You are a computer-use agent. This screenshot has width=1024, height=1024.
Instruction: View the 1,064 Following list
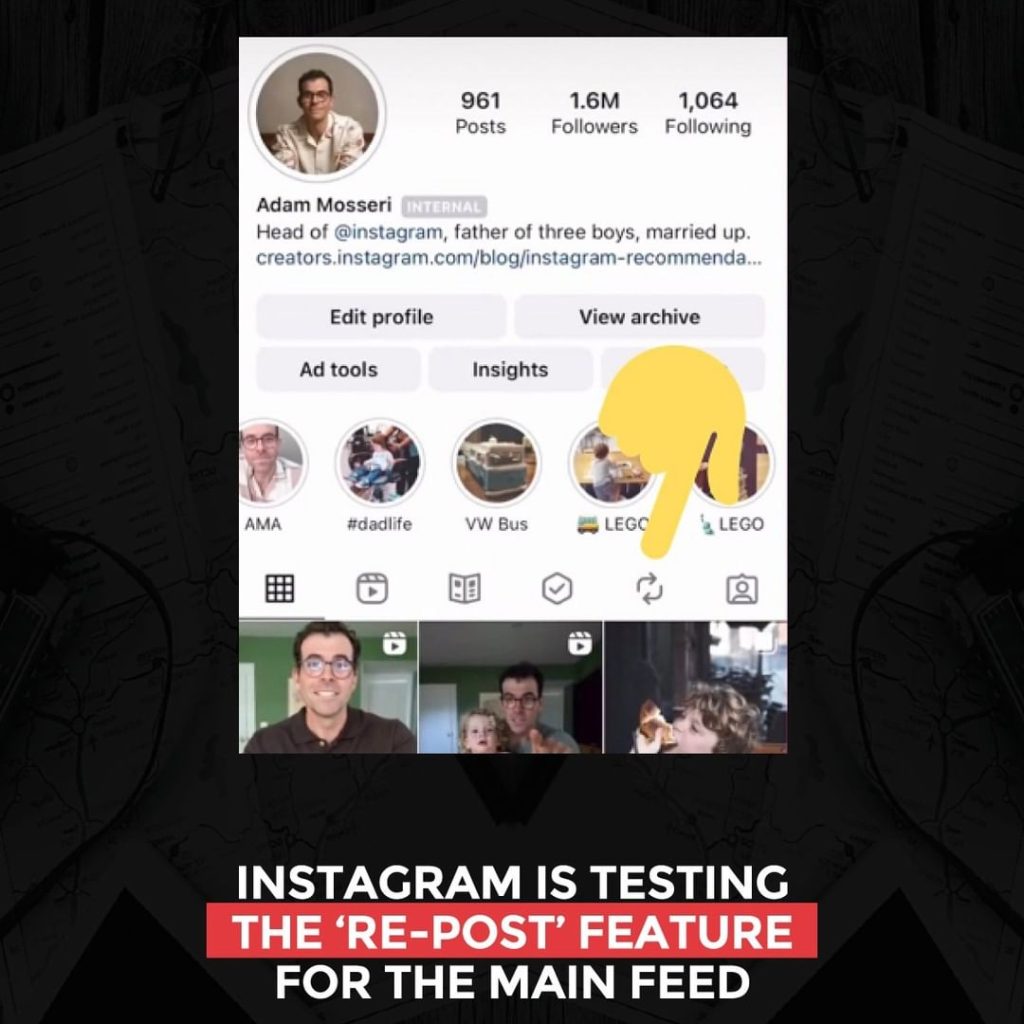click(708, 113)
